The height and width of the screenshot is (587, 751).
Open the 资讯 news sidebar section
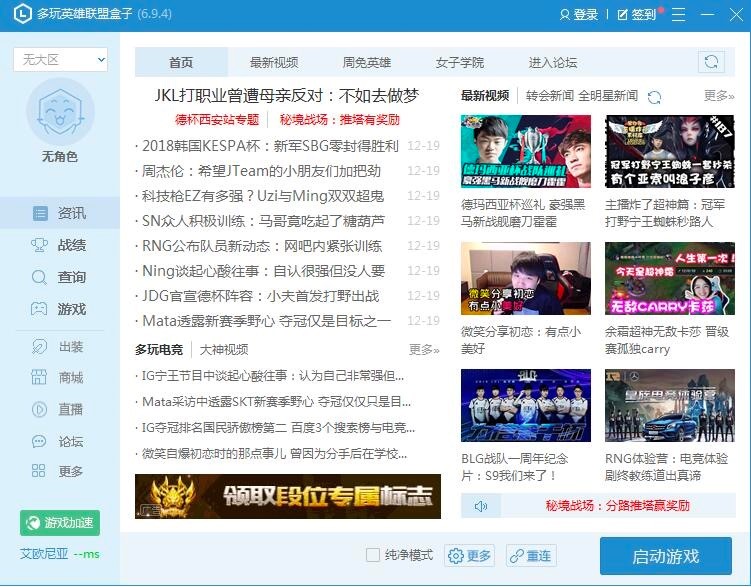pos(59,213)
